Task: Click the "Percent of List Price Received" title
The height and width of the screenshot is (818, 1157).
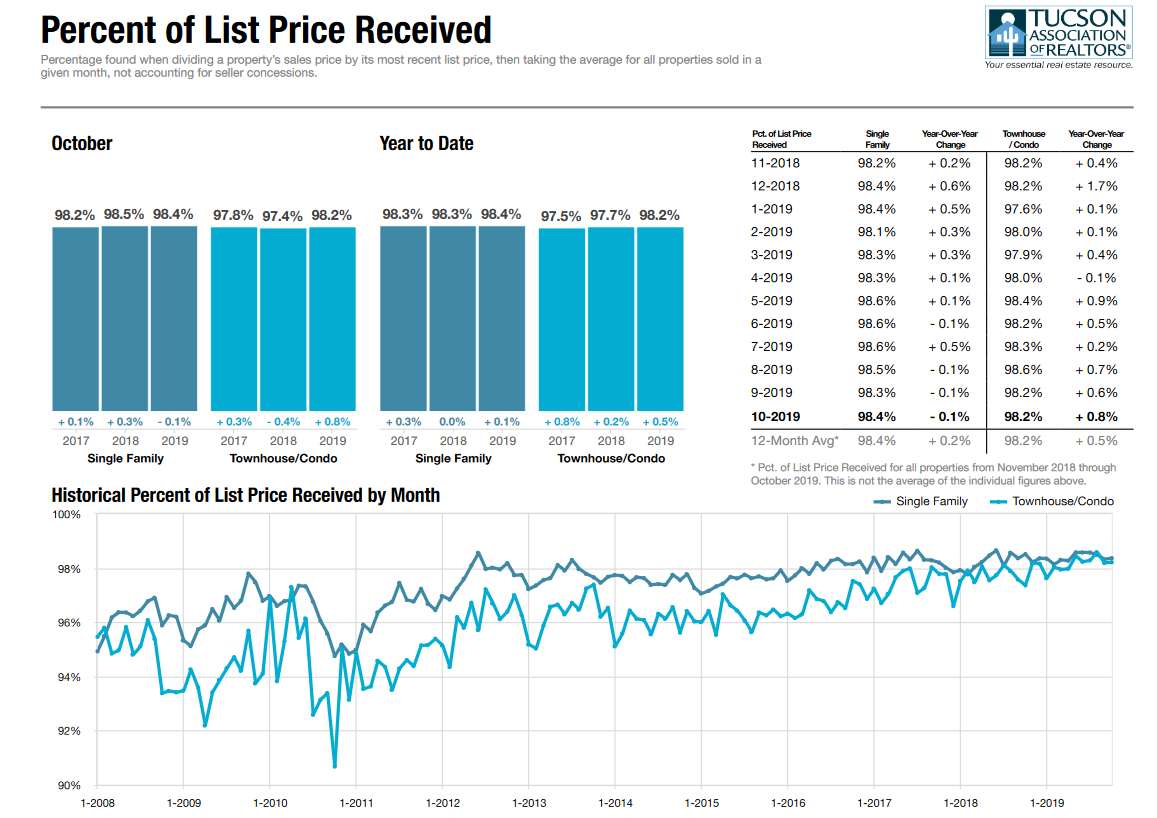Action: click(x=266, y=29)
